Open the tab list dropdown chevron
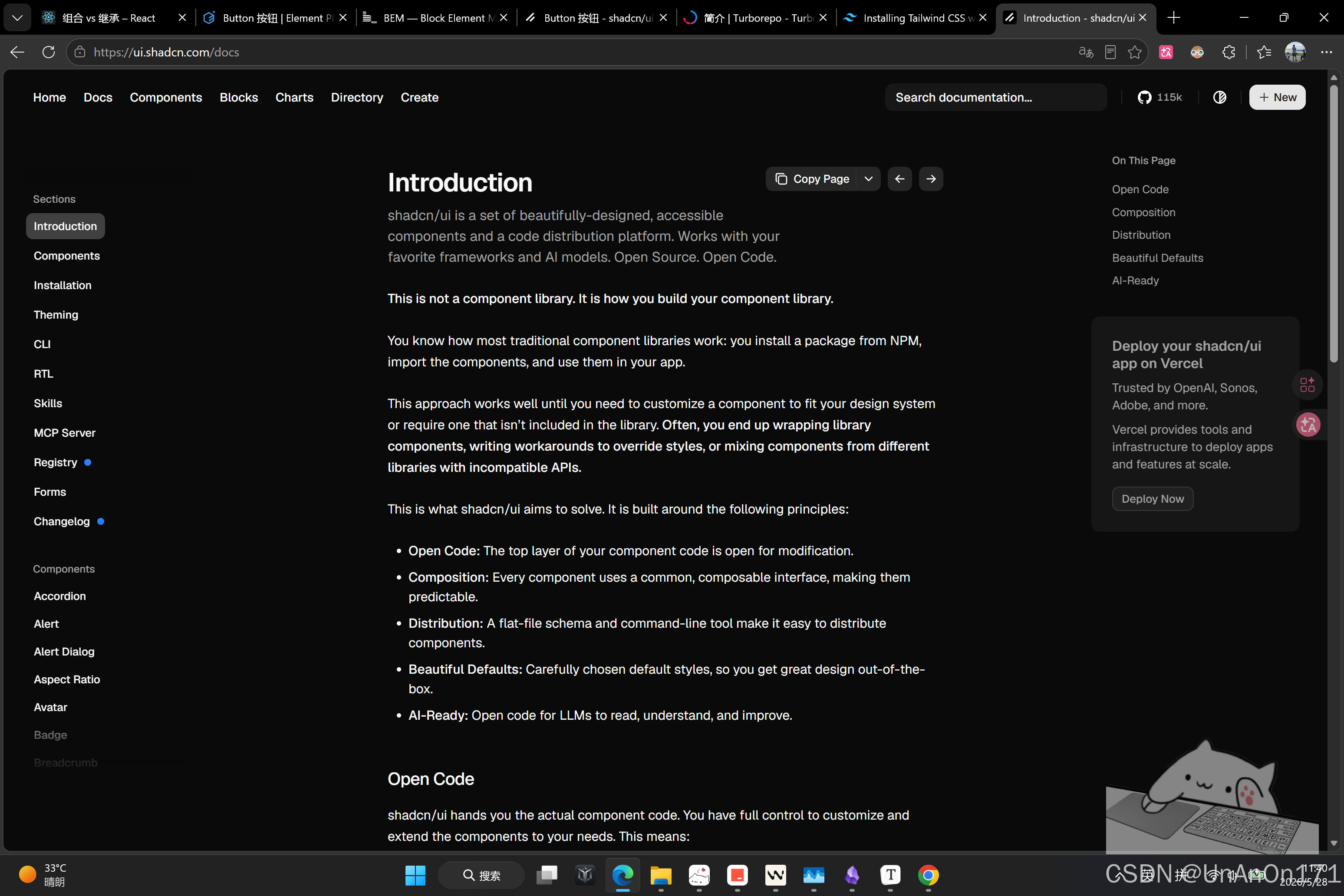This screenshot has height=896, width=1344. point(17,18)
